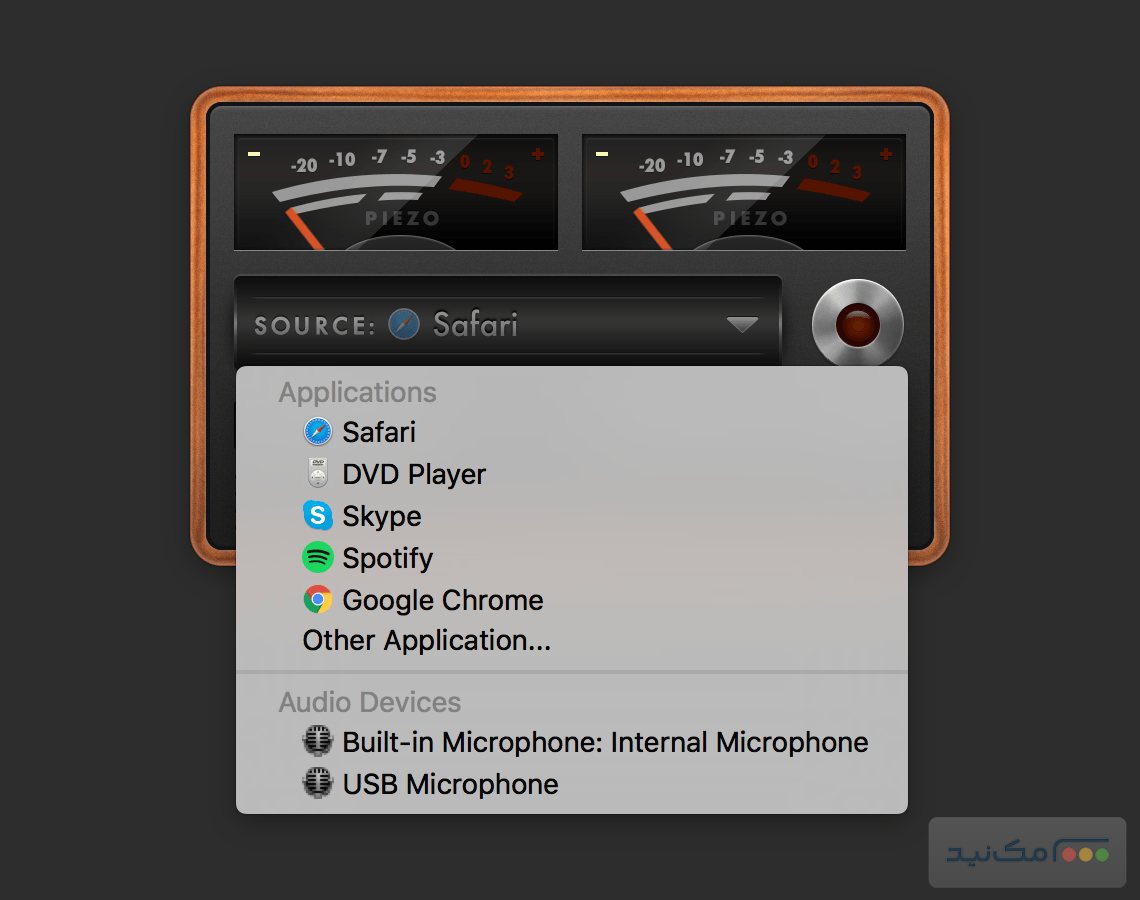Click the left PIEZO VU meter
Screen dimensions: 1140x900
396,192
